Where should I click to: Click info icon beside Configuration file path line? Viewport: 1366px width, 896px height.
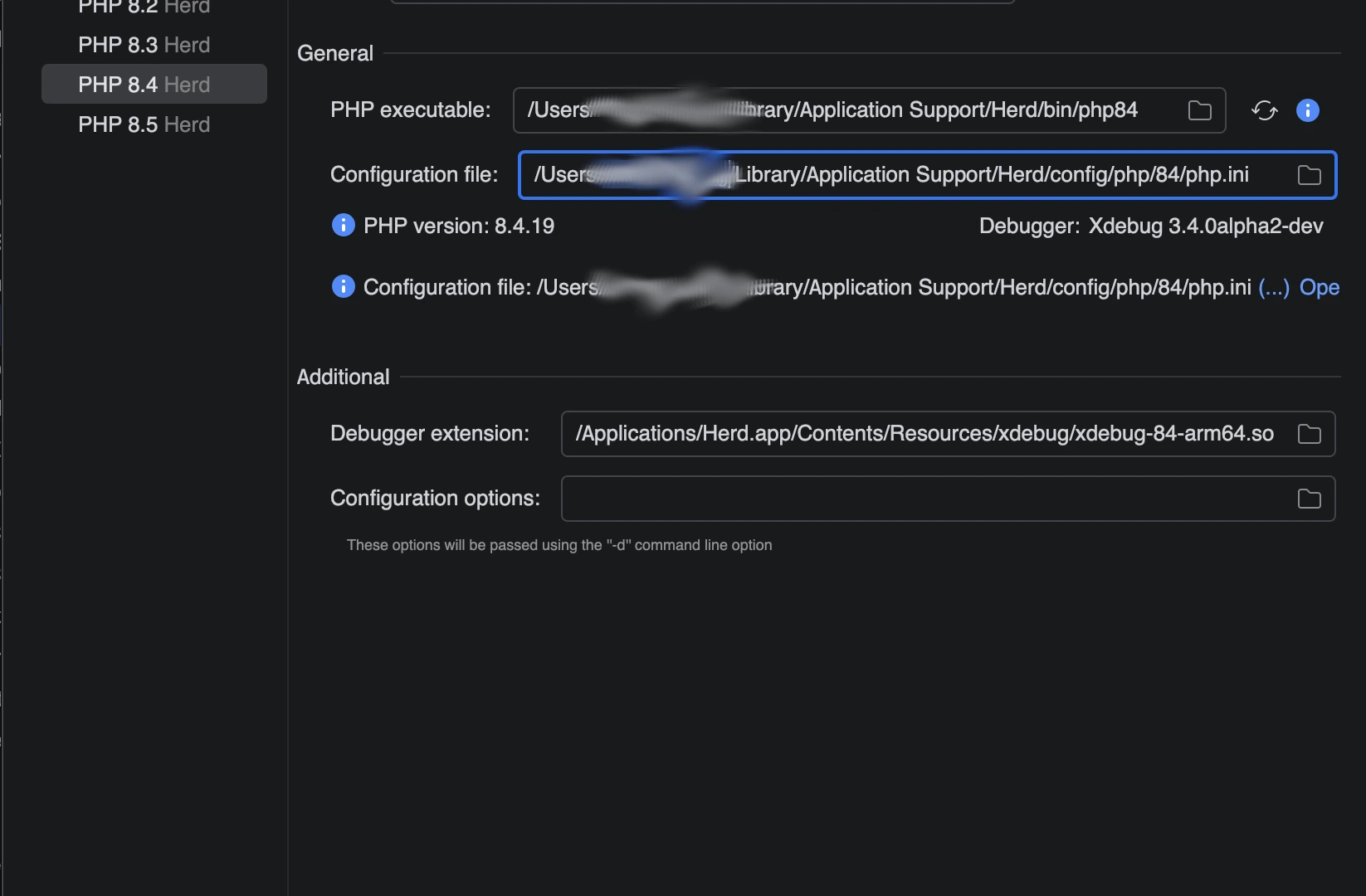pos(343,286)
